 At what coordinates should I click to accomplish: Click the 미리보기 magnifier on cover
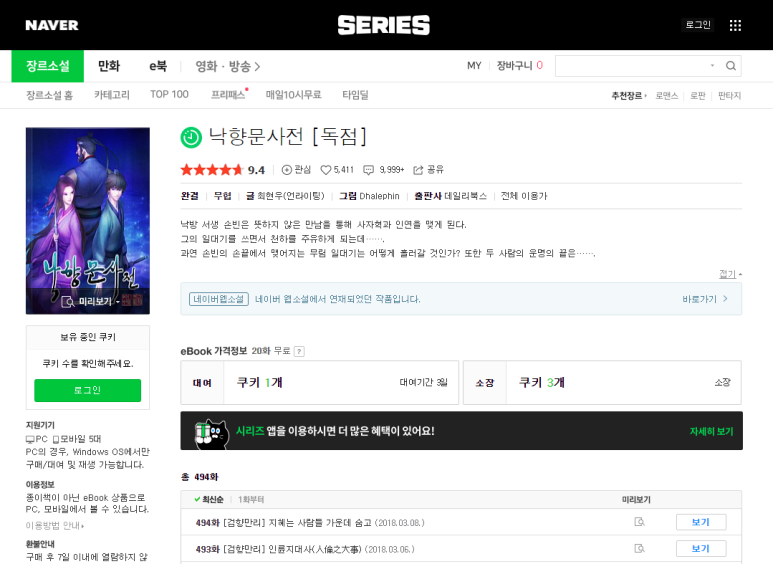(x=68, y=302)
